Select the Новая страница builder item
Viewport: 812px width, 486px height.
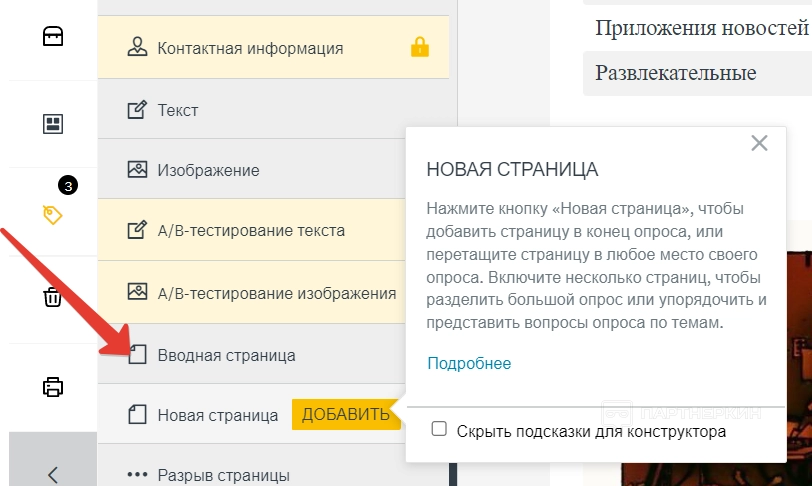click(217, 415)
